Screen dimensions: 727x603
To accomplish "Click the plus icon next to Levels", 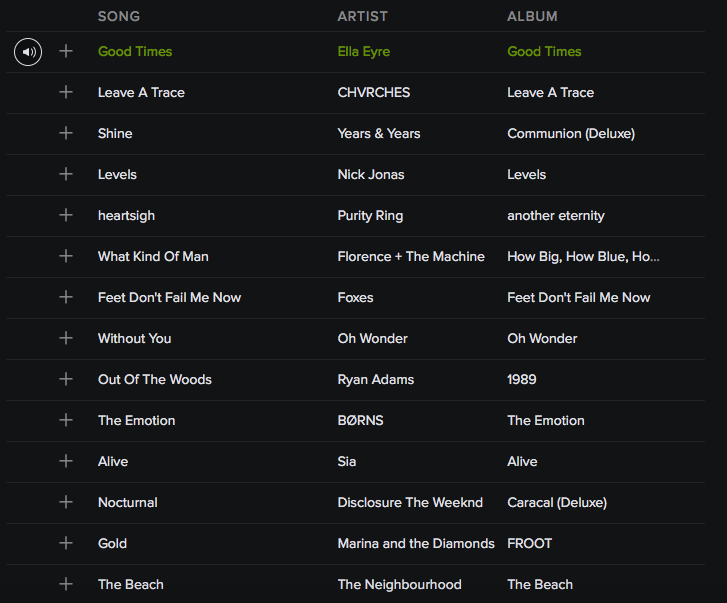I will [x=66, y=174].
